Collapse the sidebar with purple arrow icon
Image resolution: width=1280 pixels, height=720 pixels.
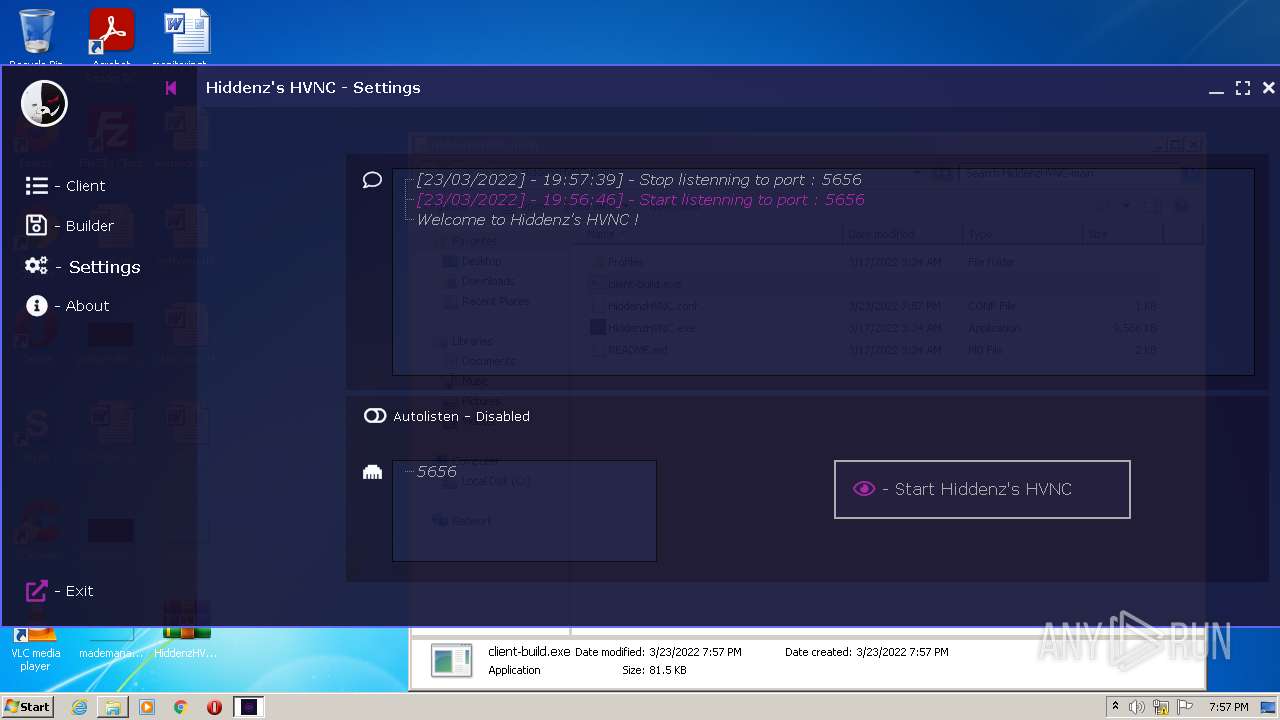point(171,88)
